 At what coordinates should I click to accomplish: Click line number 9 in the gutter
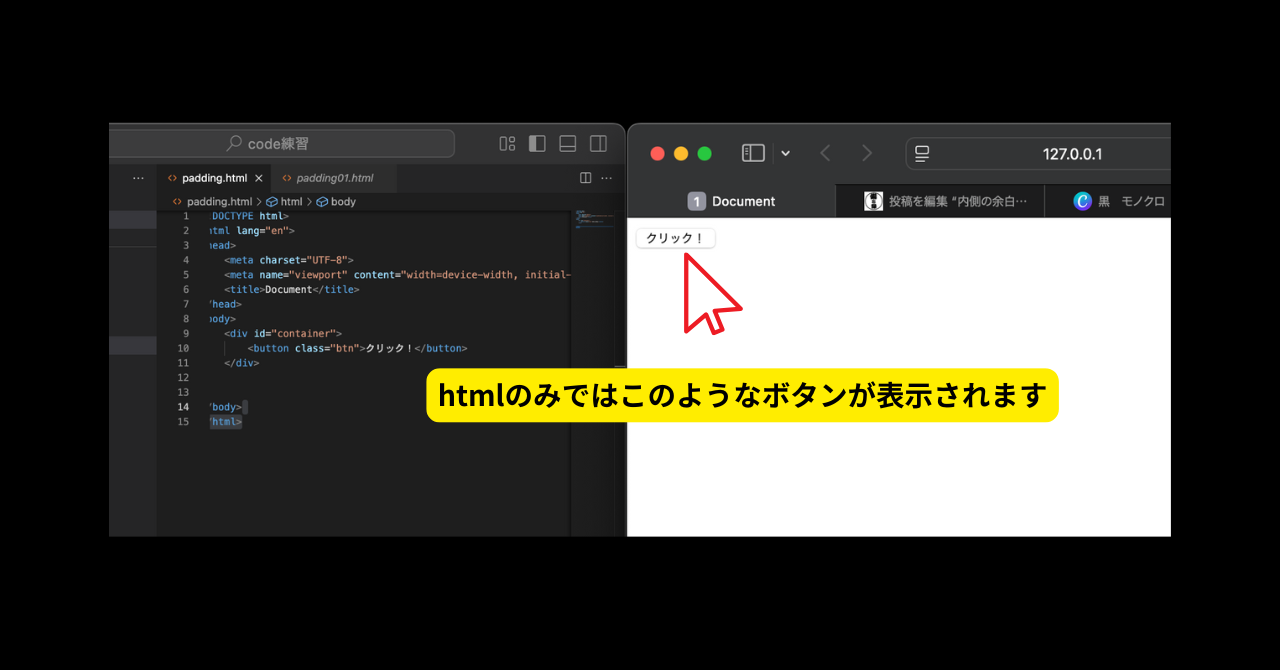tap(185, 333)
